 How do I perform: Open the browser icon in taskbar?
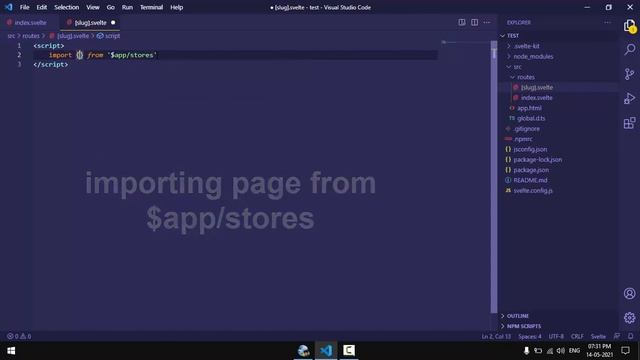pyautogui.click(x=303, y=351)
